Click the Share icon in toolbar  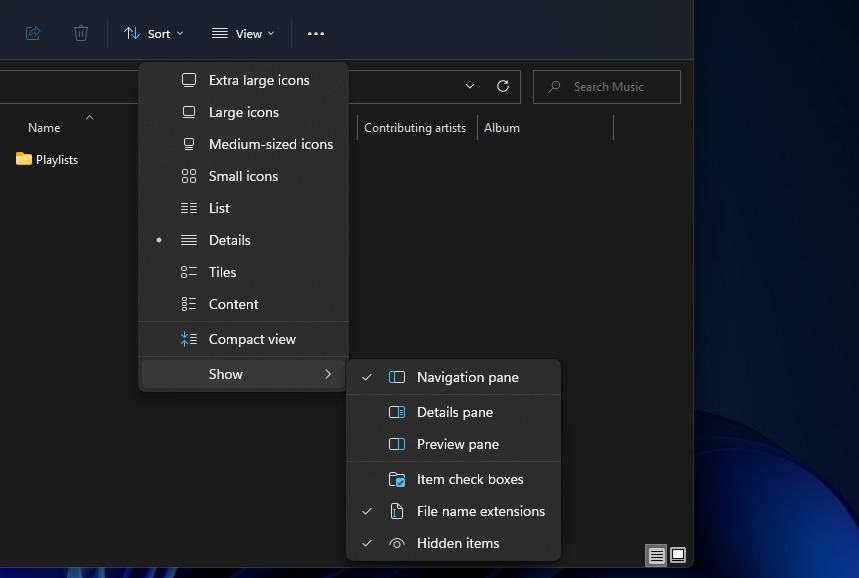pyautogui.click(x=33, y=33)
